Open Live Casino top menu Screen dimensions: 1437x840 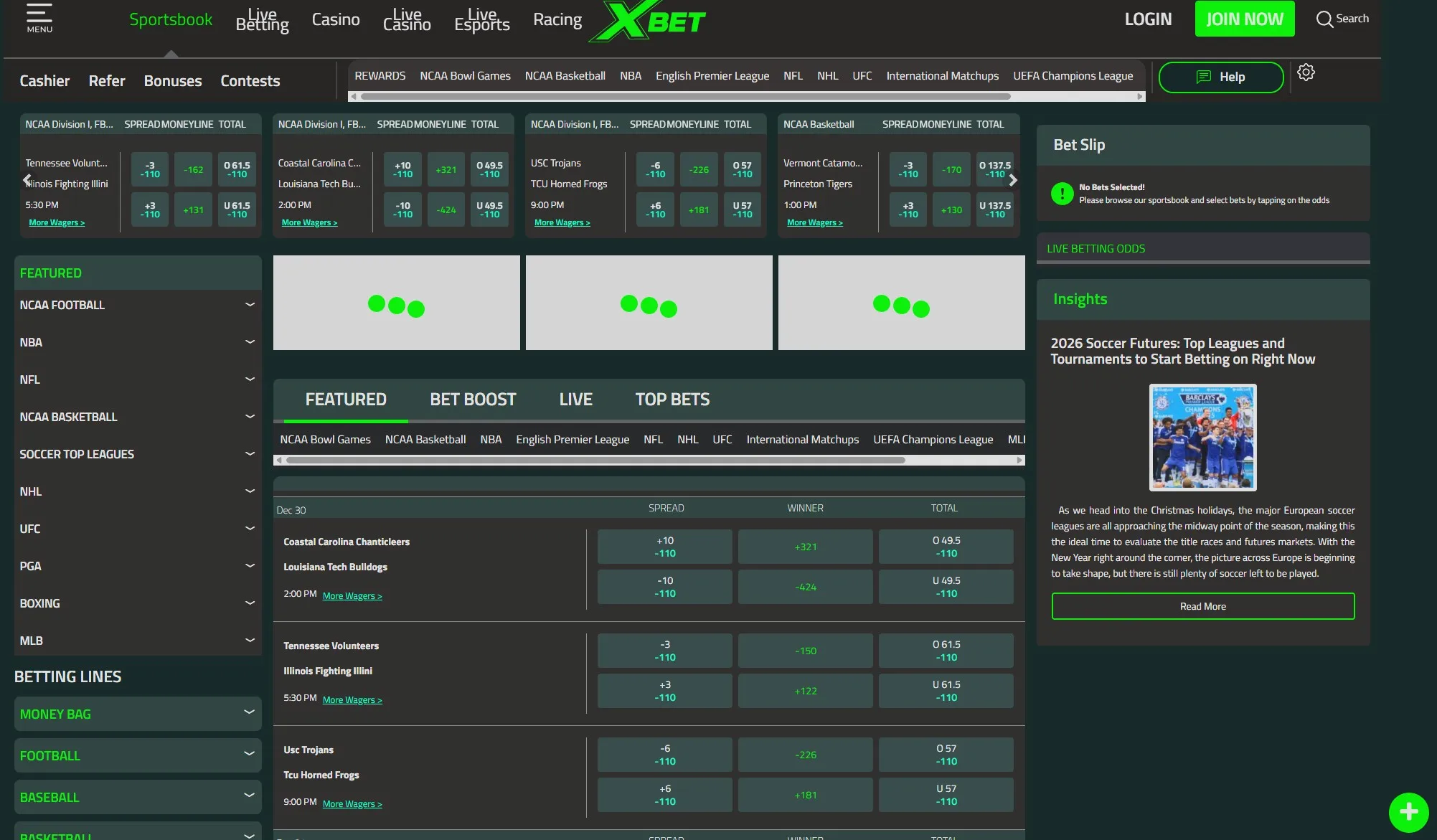coord(407,20)
